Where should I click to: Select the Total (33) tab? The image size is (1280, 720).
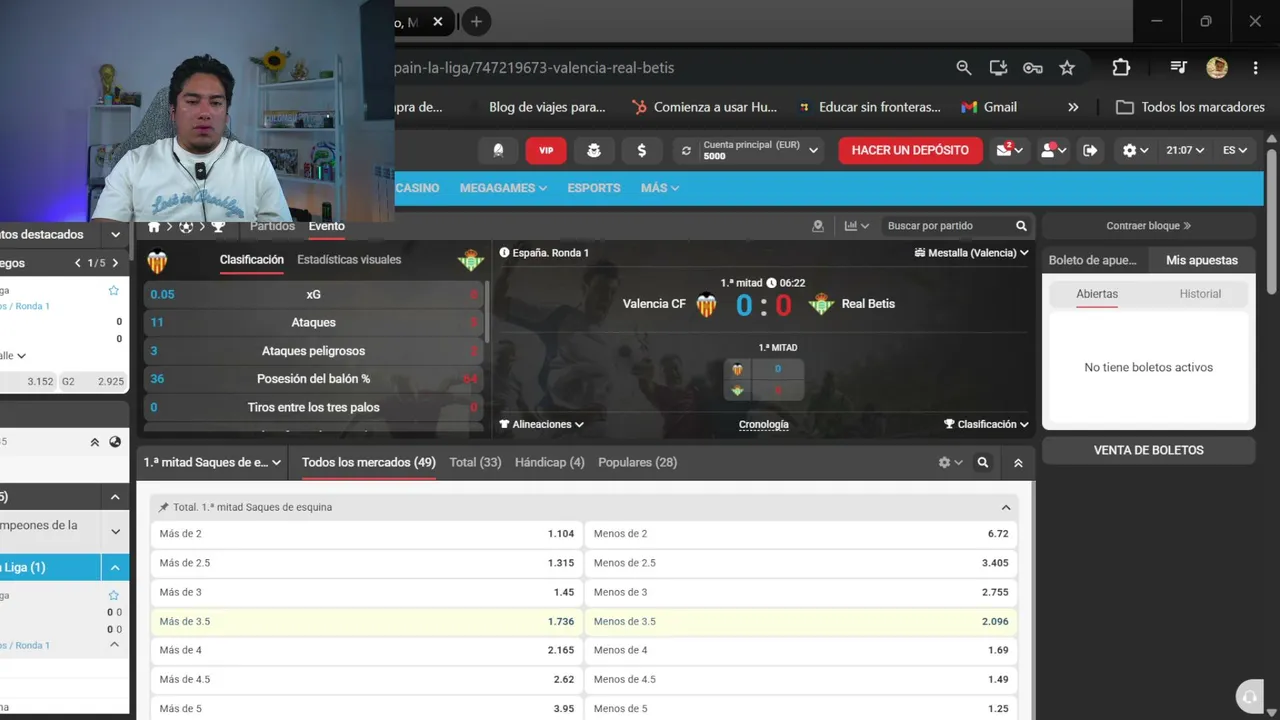coord(476,463)
